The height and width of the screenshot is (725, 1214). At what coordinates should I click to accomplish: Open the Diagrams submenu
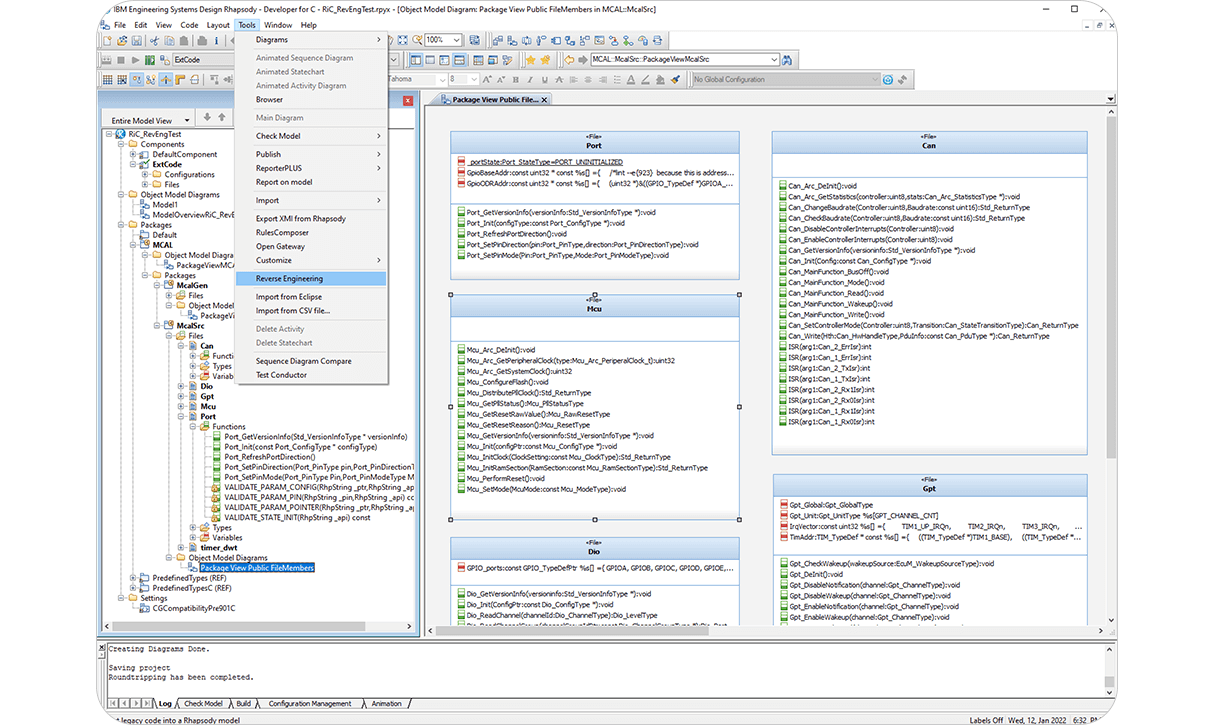(311, 40)
